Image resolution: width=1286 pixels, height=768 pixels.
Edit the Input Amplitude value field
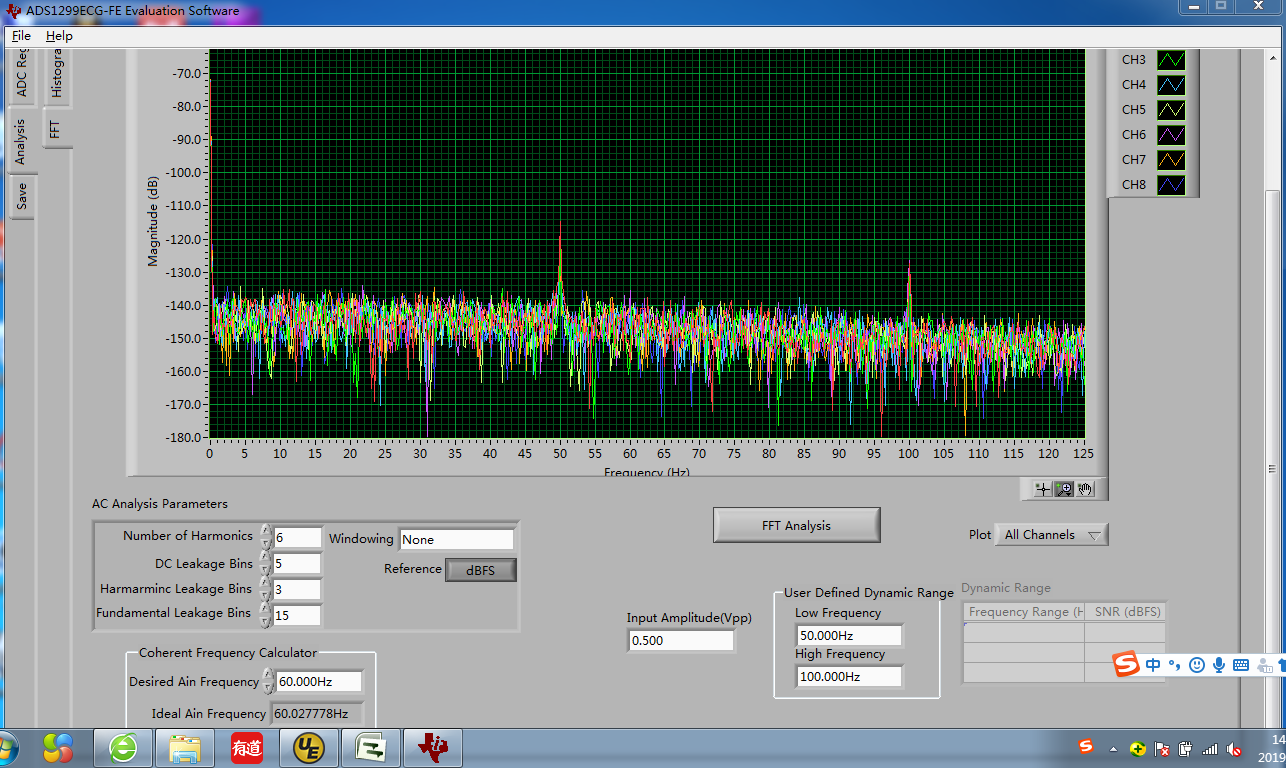[x=680, y=640]
